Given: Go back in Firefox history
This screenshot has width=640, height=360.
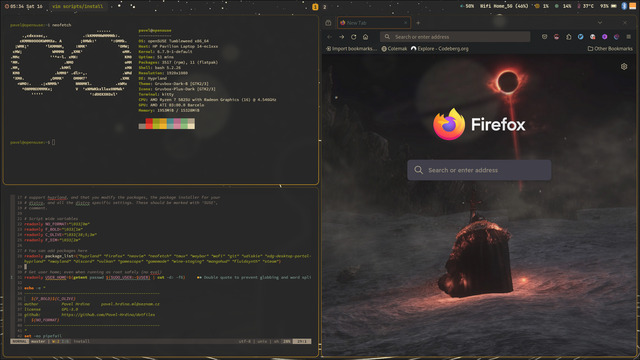Looking at the screenshot, I should pyautogui.click(x=329, y=37).
